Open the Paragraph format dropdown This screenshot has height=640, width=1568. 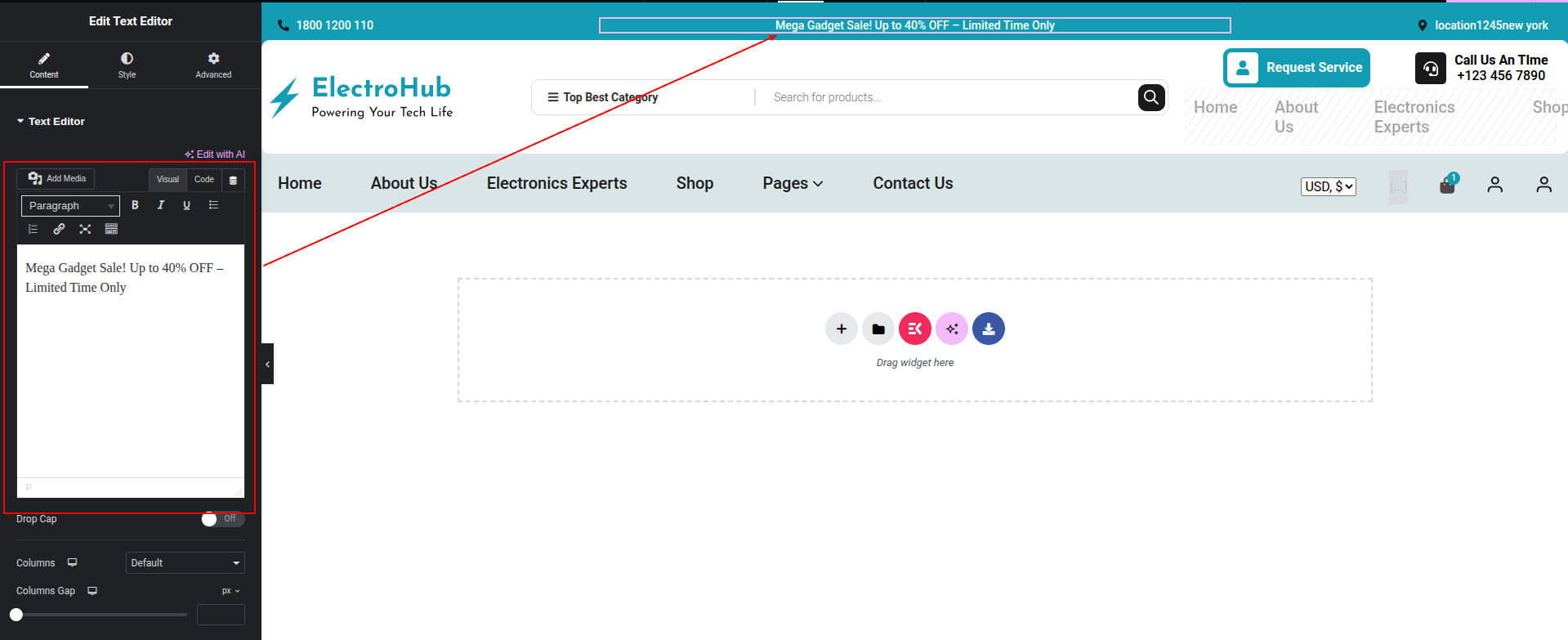tap(70, 206)
